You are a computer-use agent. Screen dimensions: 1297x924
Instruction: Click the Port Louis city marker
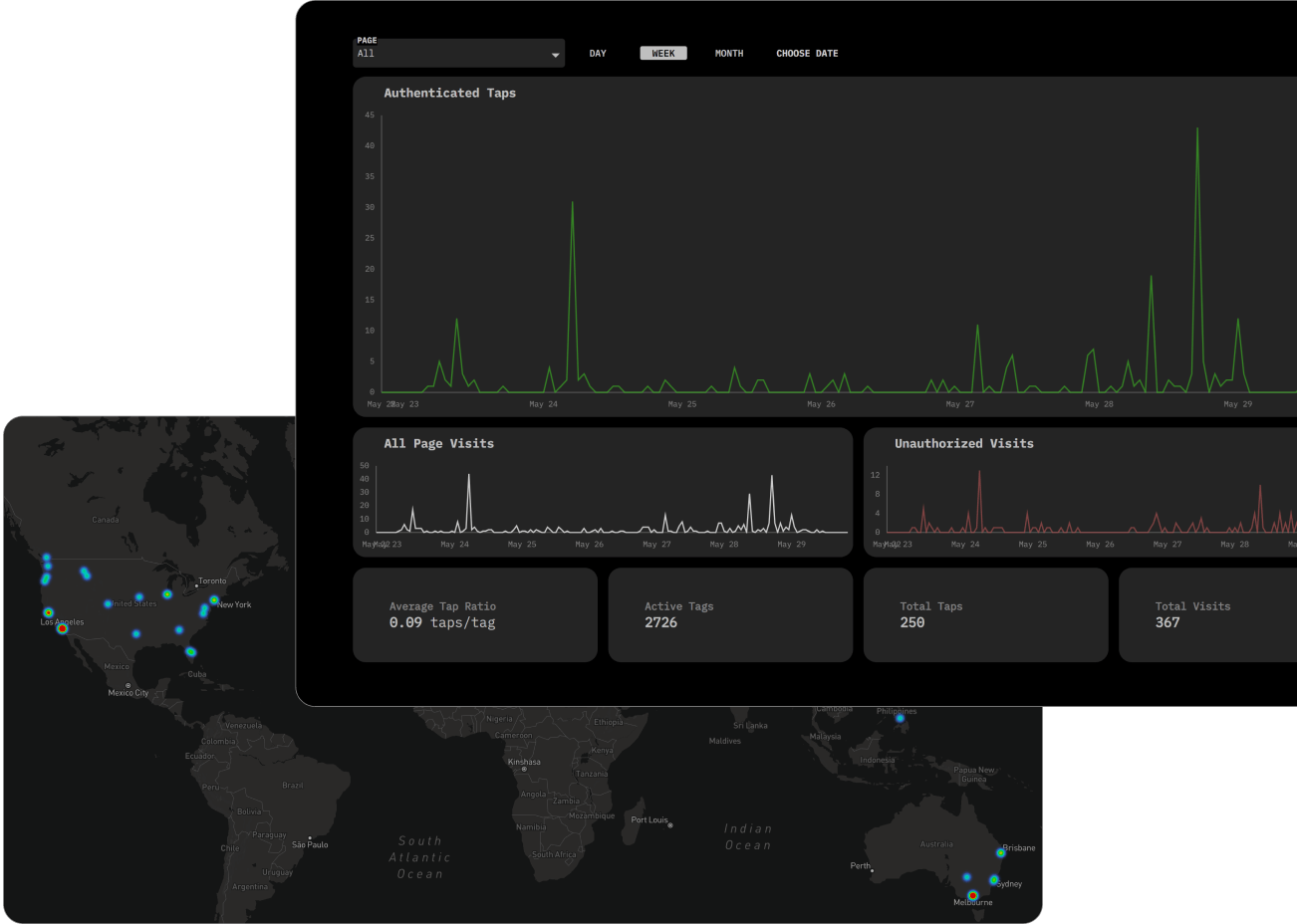pyautogui.click(x=670, y=824)
